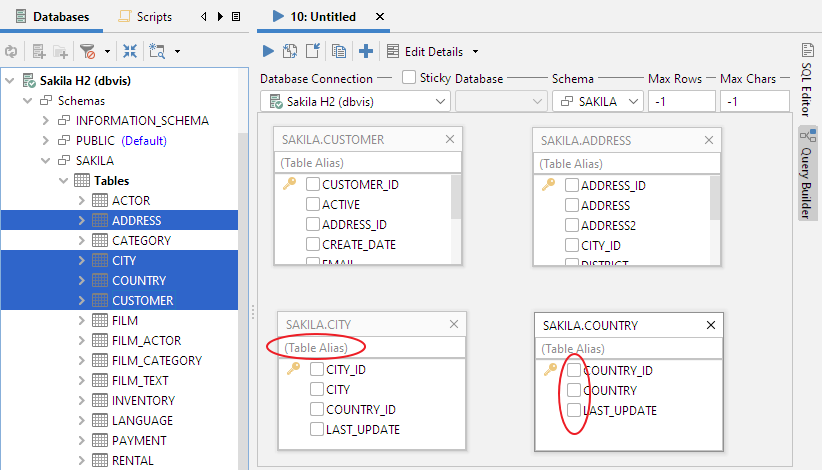Select the PAYMENT table in tree

point(139,441)
